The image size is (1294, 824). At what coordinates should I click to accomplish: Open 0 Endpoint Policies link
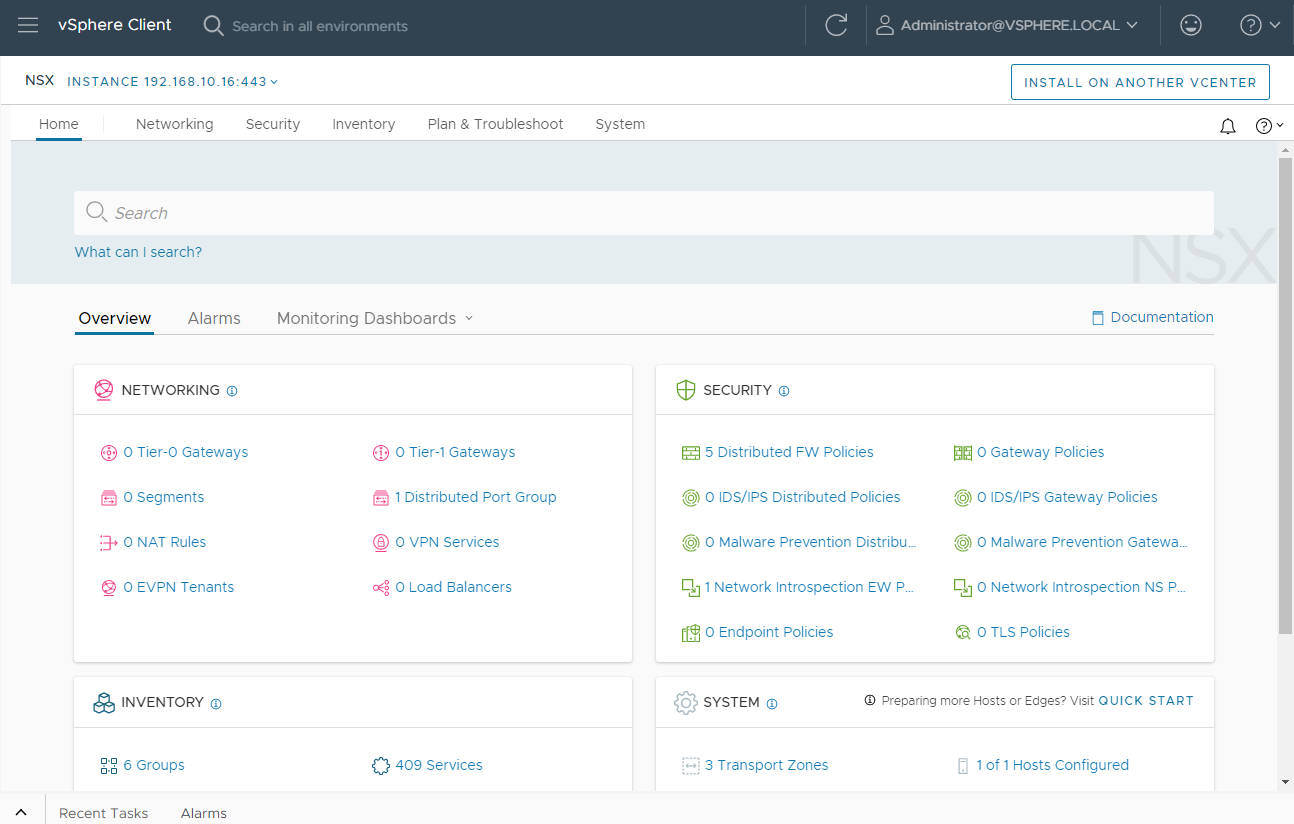[x=769, y=632]
